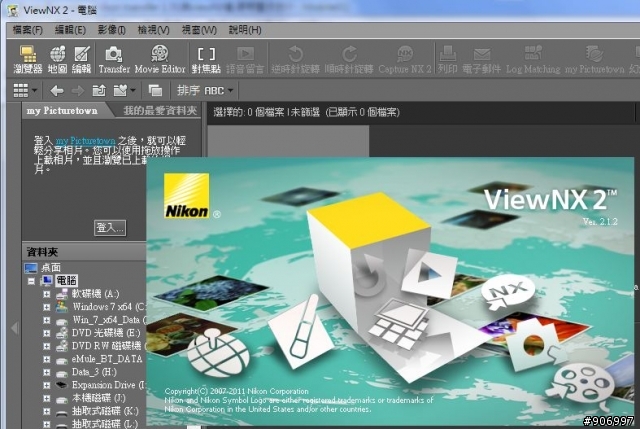This screenshot has height=429, width=640.
Task: Switch to the 地圖 map view
Action: (x=58, y=59)
